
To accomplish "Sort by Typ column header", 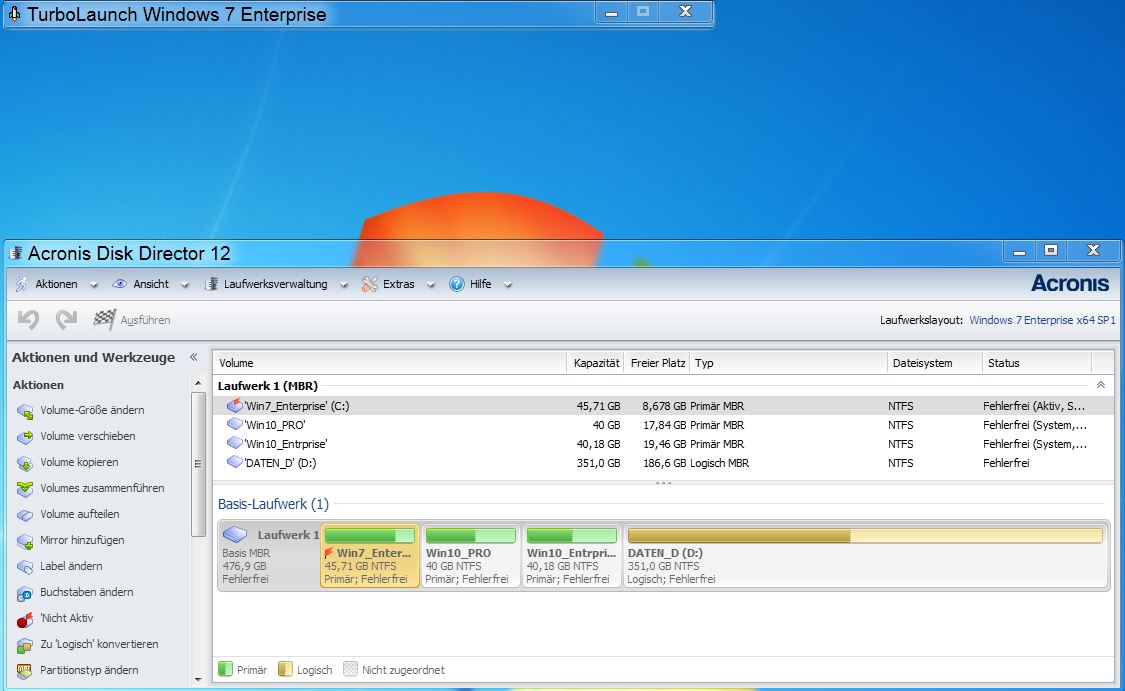I will pyautogui.click(x=789, y=363).
